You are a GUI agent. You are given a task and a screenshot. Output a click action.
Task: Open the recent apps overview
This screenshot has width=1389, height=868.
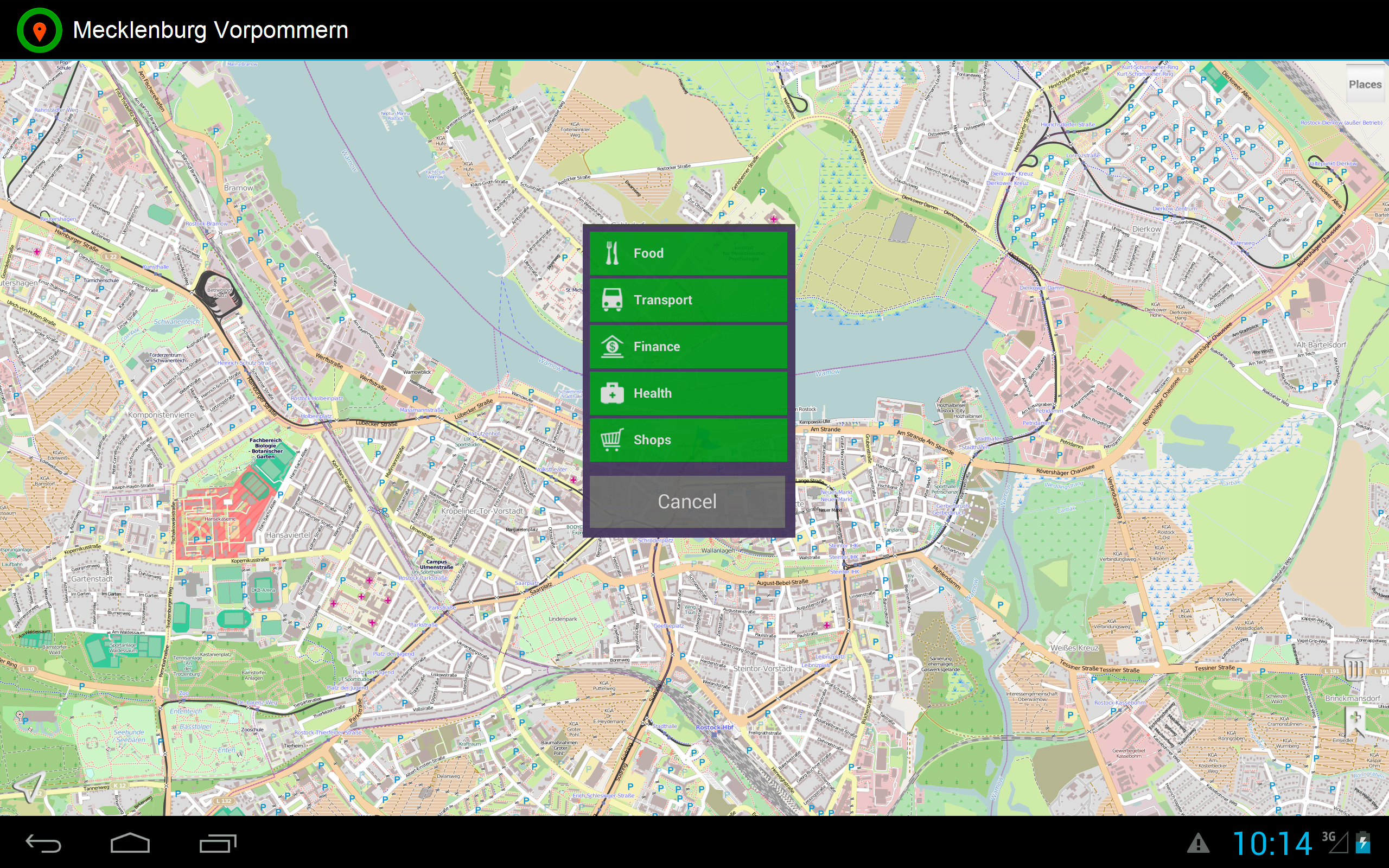point(218,843)
